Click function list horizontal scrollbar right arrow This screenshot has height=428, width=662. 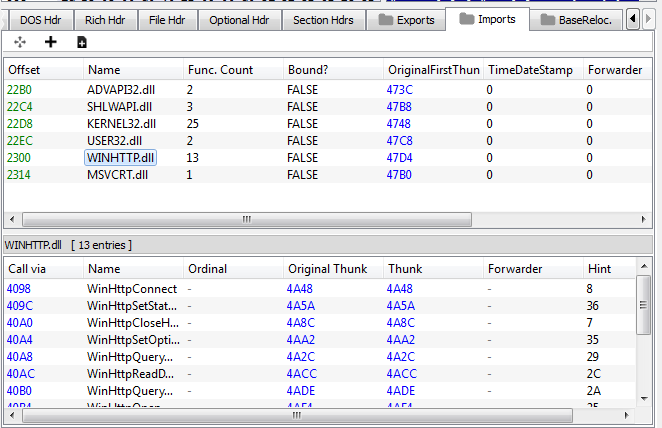627,415
